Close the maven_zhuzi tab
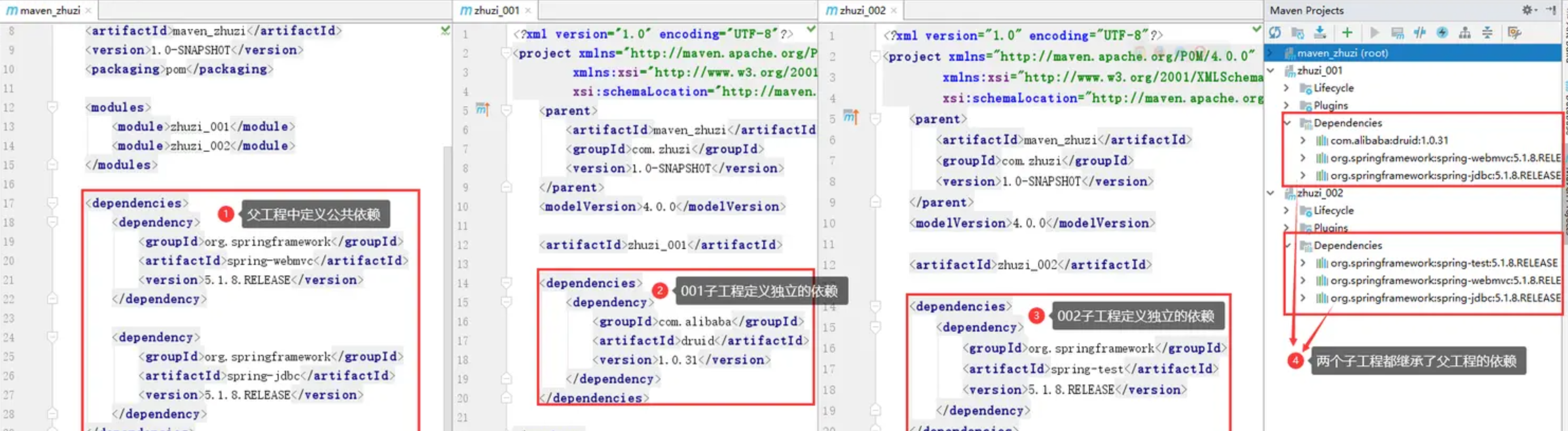The height and width of the screenshot is (431, 1568). coord(88,11)
